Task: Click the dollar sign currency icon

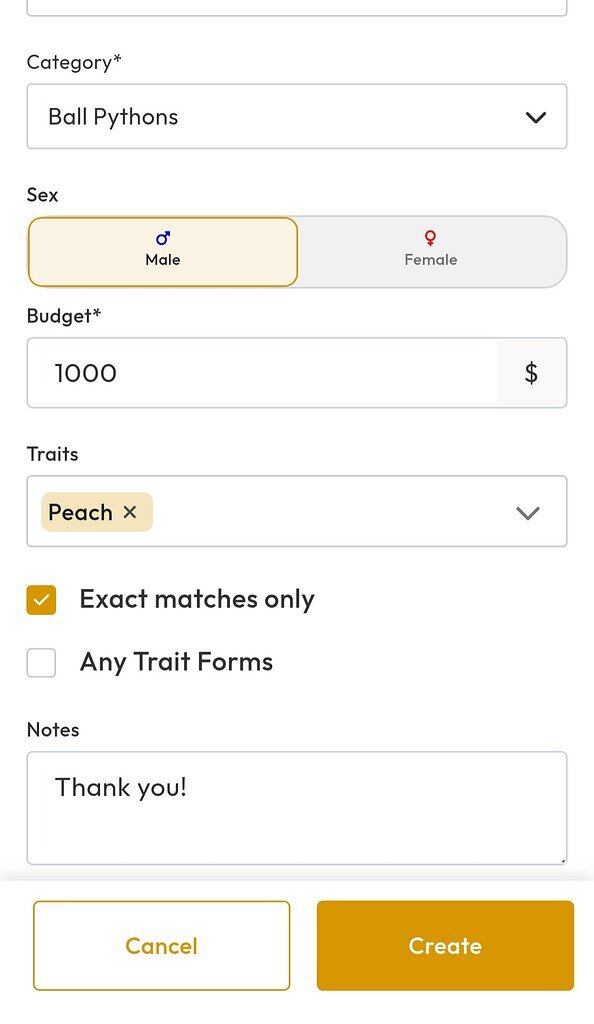Action: tap(531, 373)
